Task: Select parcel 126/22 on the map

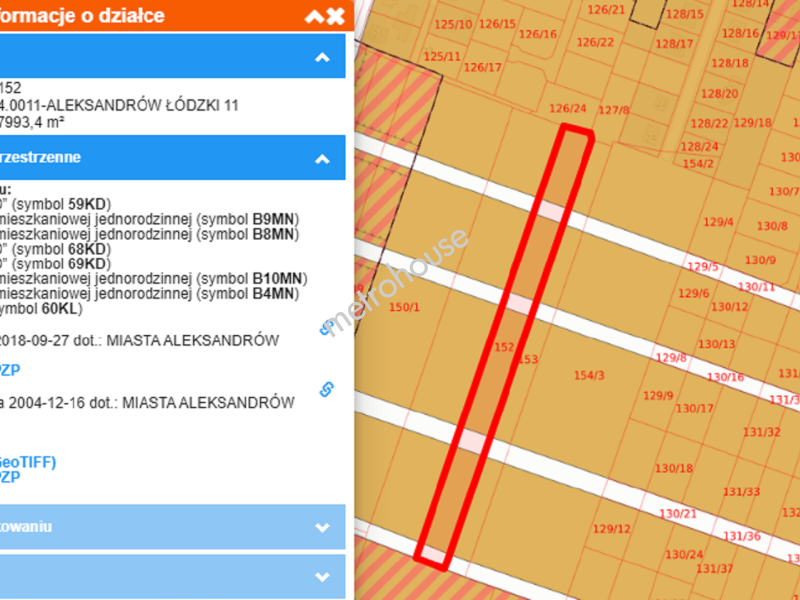Action: (595, 42)
